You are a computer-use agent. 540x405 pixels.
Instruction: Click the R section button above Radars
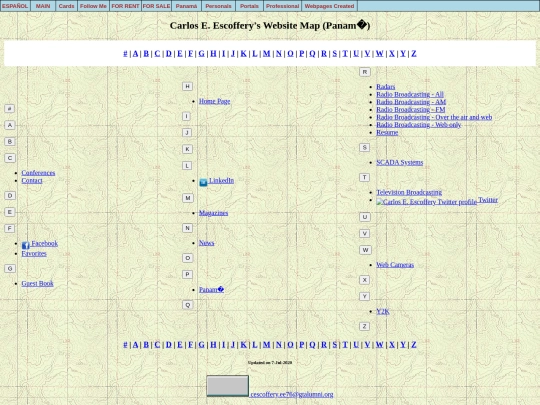(365, 72)
